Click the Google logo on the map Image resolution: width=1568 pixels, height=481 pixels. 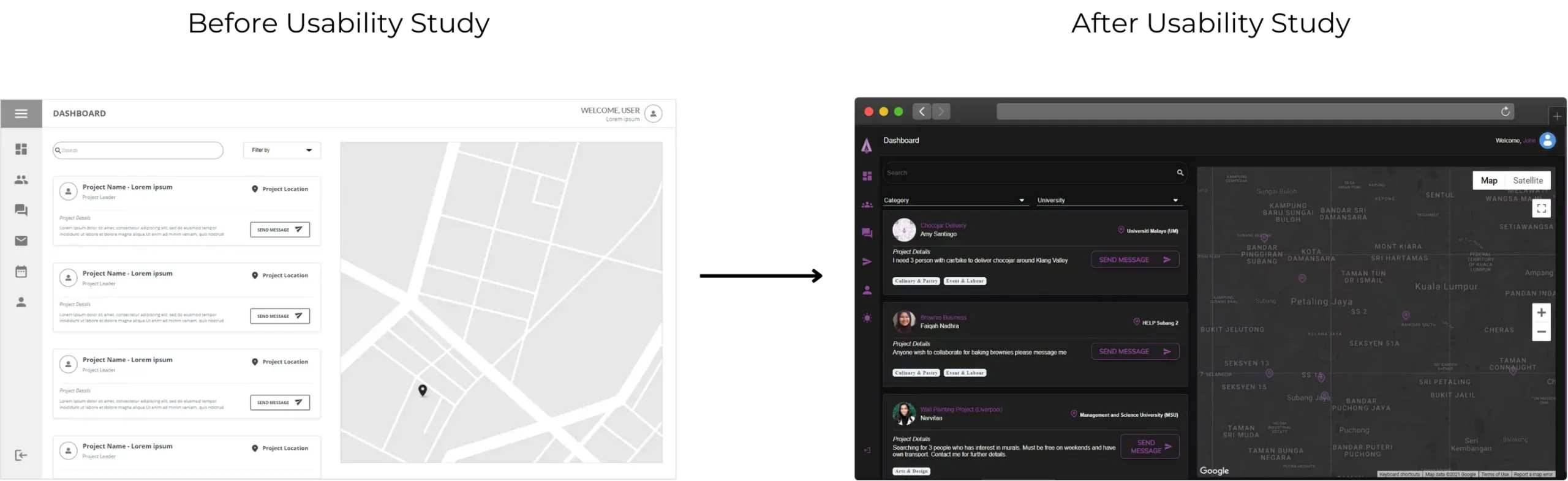pos(1213,470)
